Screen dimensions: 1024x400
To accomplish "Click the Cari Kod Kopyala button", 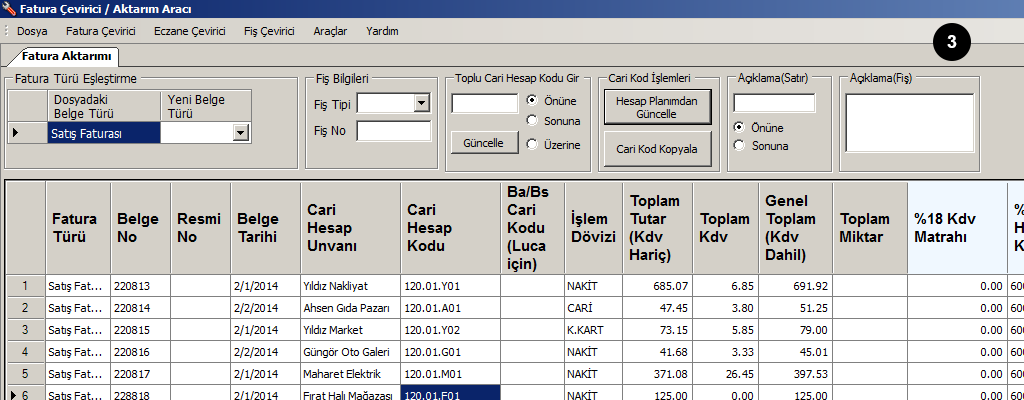I will 656,149.
